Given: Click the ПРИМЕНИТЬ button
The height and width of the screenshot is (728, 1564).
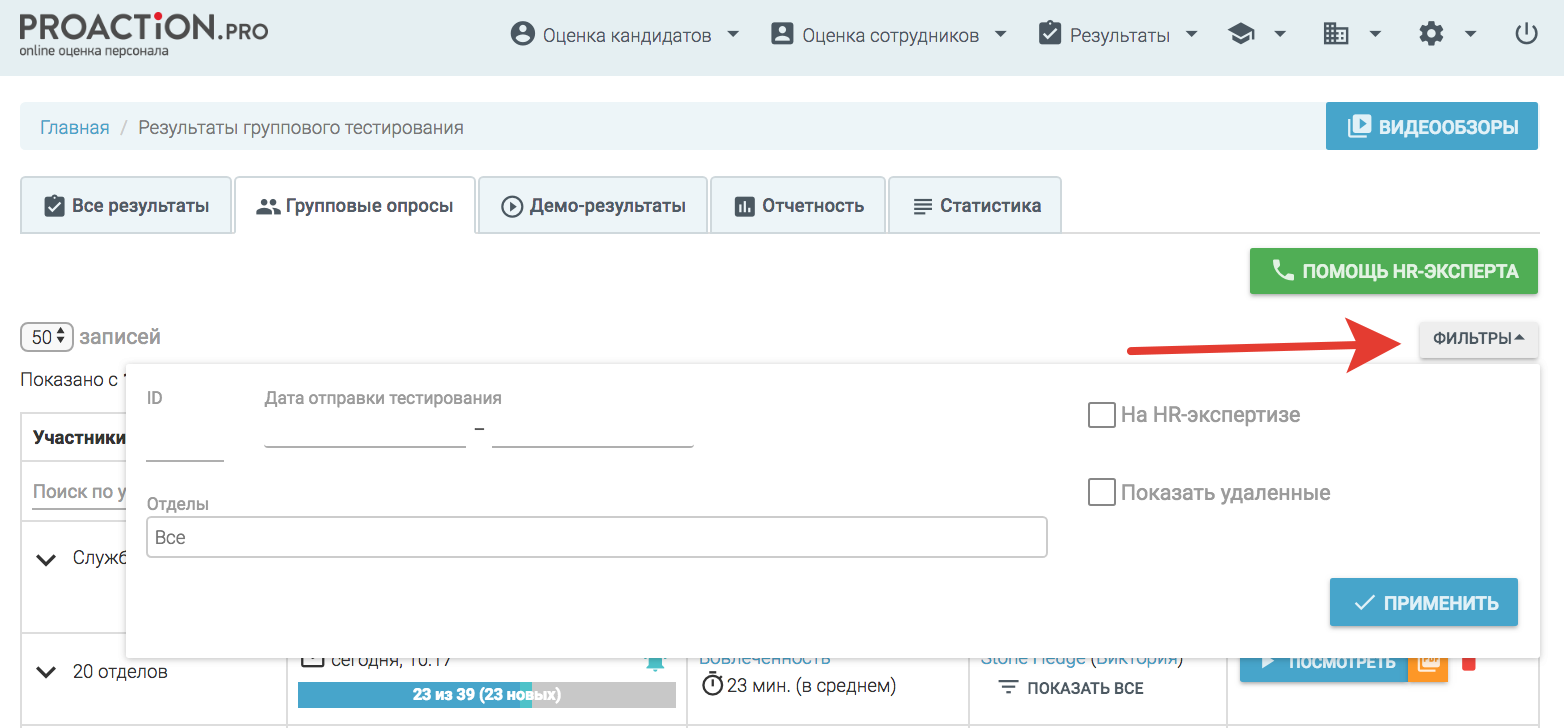Looking at the screenshot, I should (1424, 603).
